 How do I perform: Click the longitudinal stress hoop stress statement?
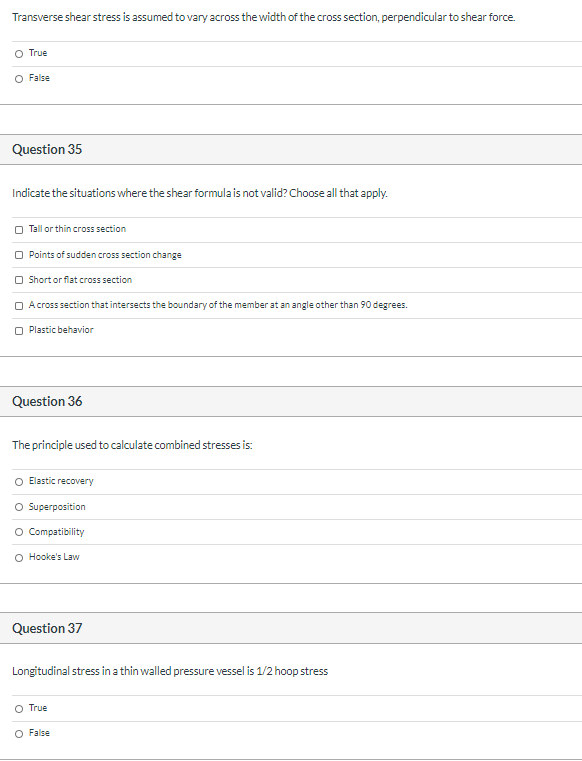[170, 671]
